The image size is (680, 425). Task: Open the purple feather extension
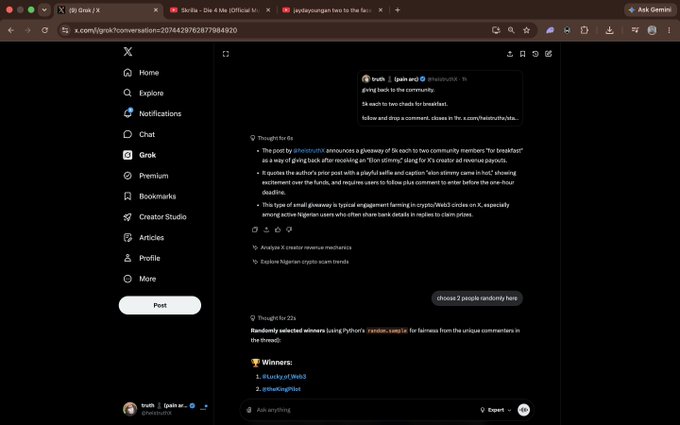pos(550,30)
